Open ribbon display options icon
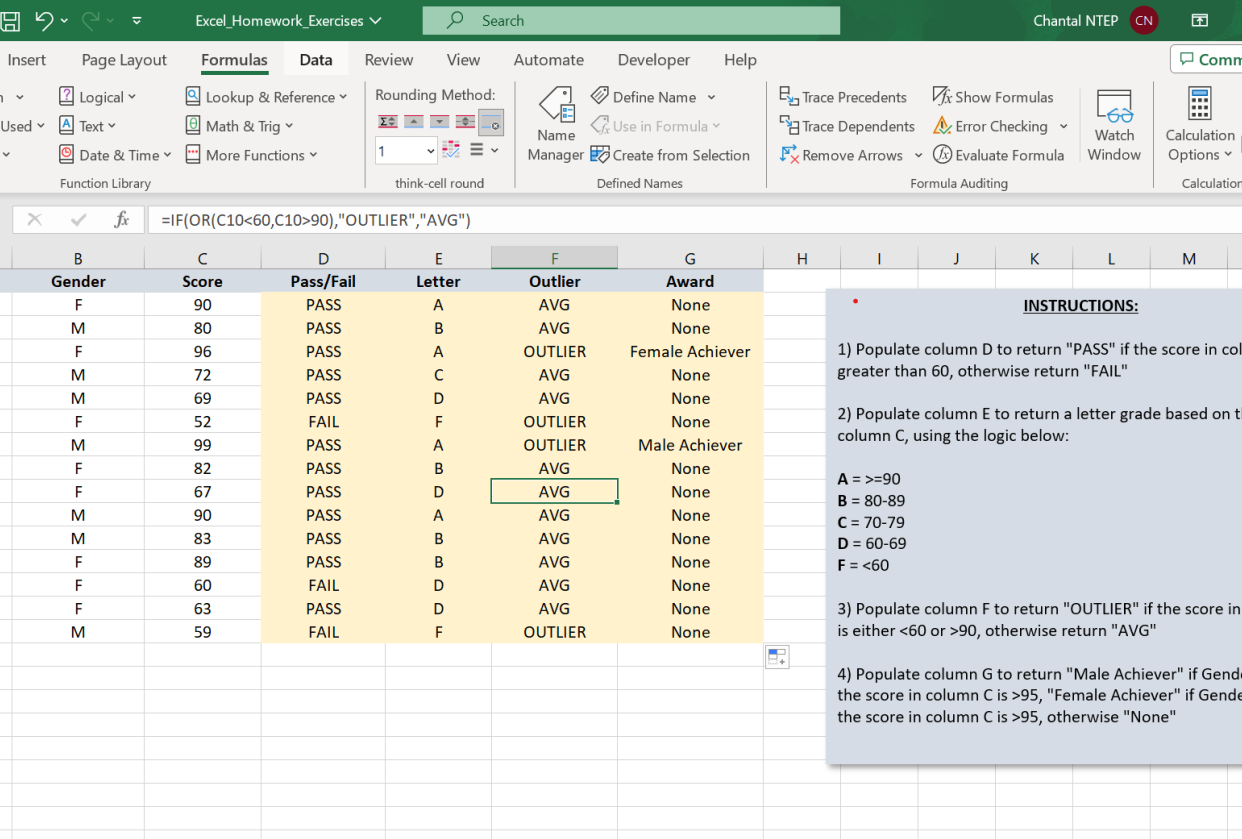 [x=1200, y=20]
